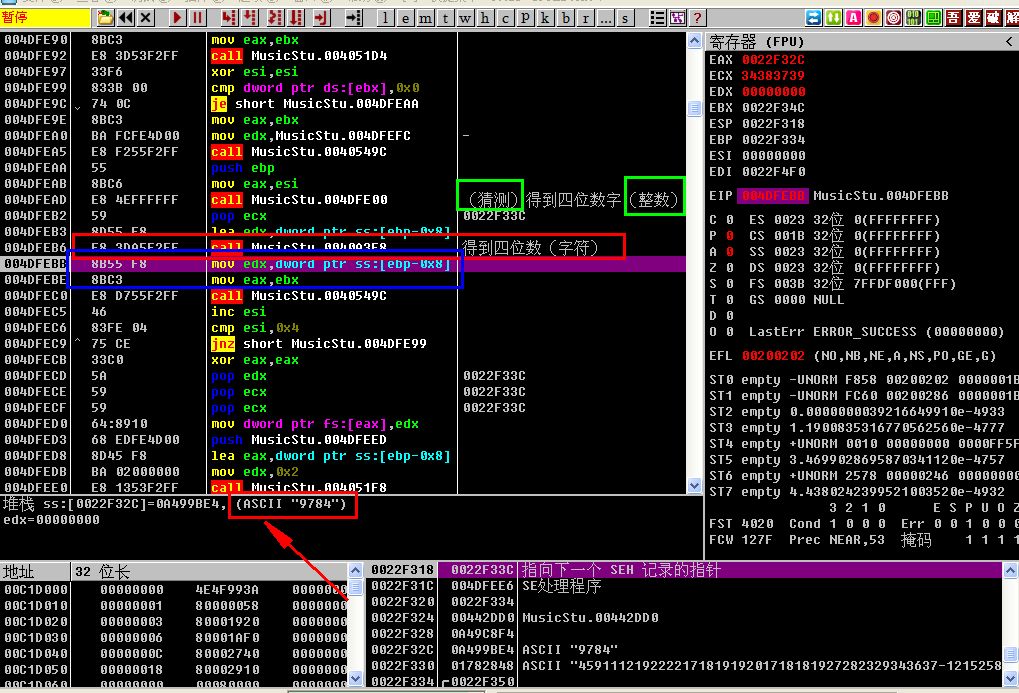Click the debugging options list icon
Viewport: 1019px width, 693px height.
pyautogui.click(x=657, y=18)
